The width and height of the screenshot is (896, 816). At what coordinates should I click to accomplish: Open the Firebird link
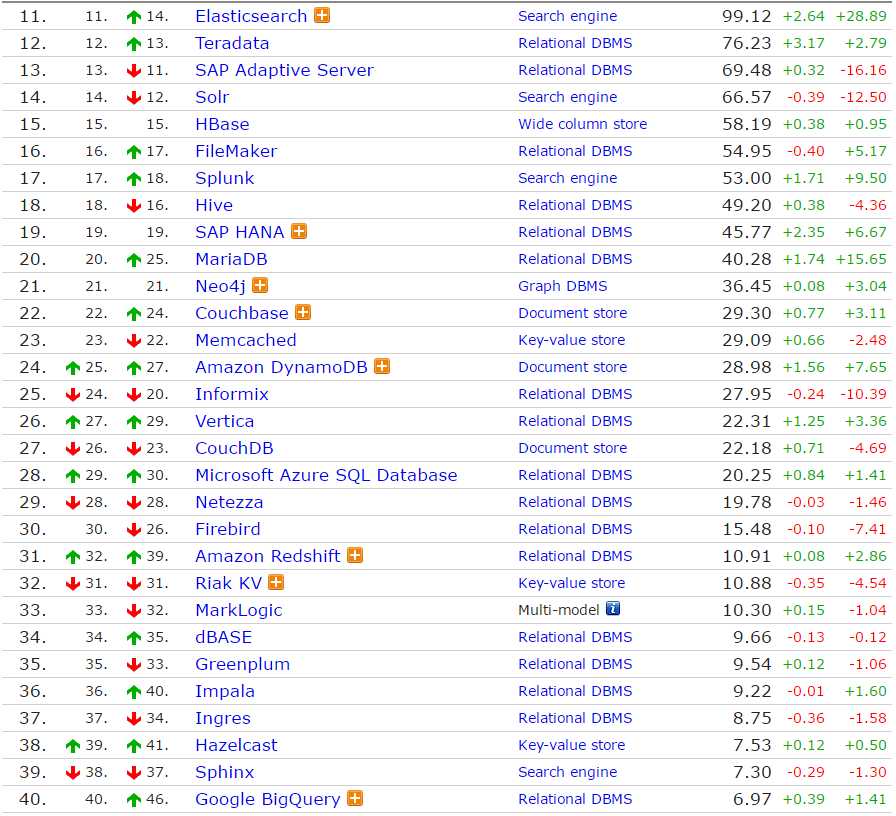pos(227,529)
